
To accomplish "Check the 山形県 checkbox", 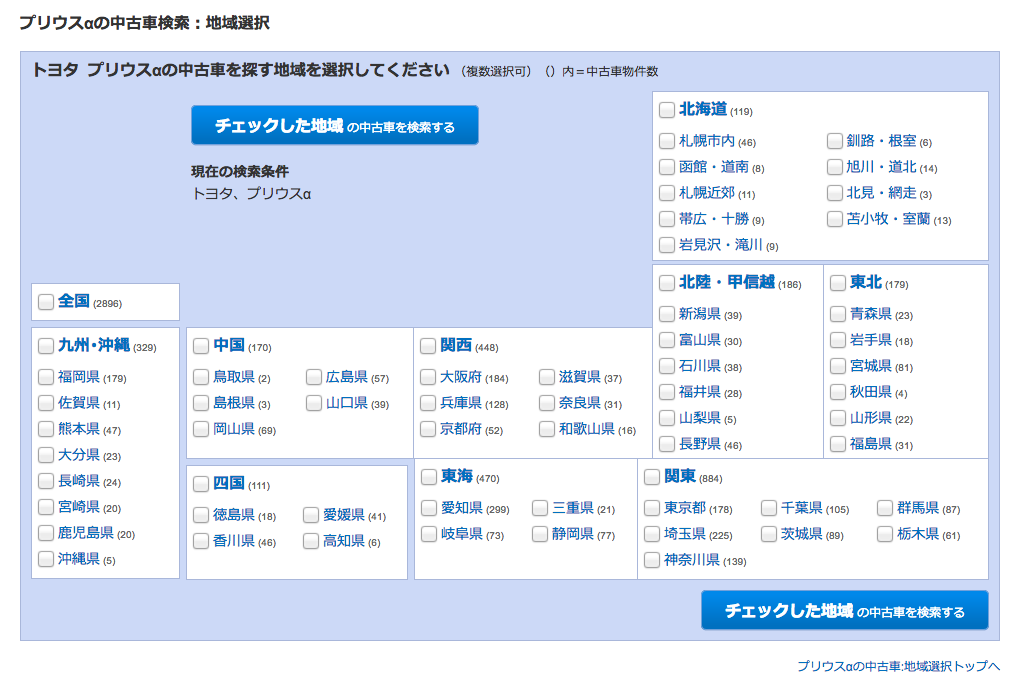I will pos(838,418).
